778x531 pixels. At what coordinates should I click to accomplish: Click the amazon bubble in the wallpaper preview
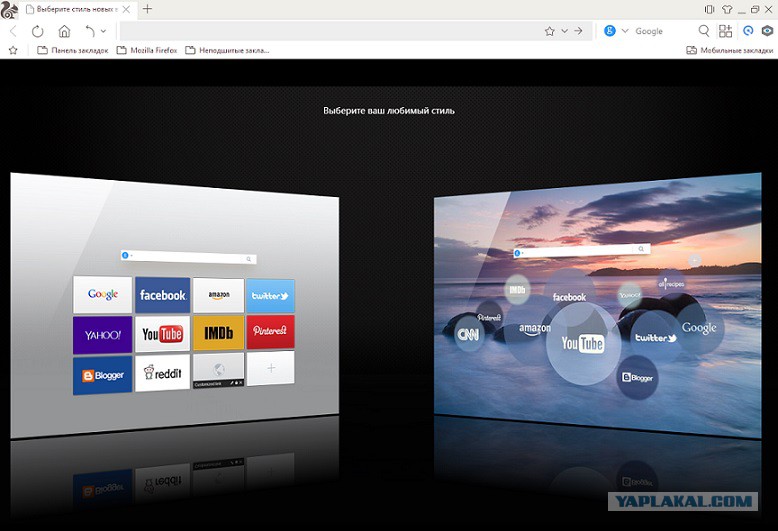coord(534,329)
